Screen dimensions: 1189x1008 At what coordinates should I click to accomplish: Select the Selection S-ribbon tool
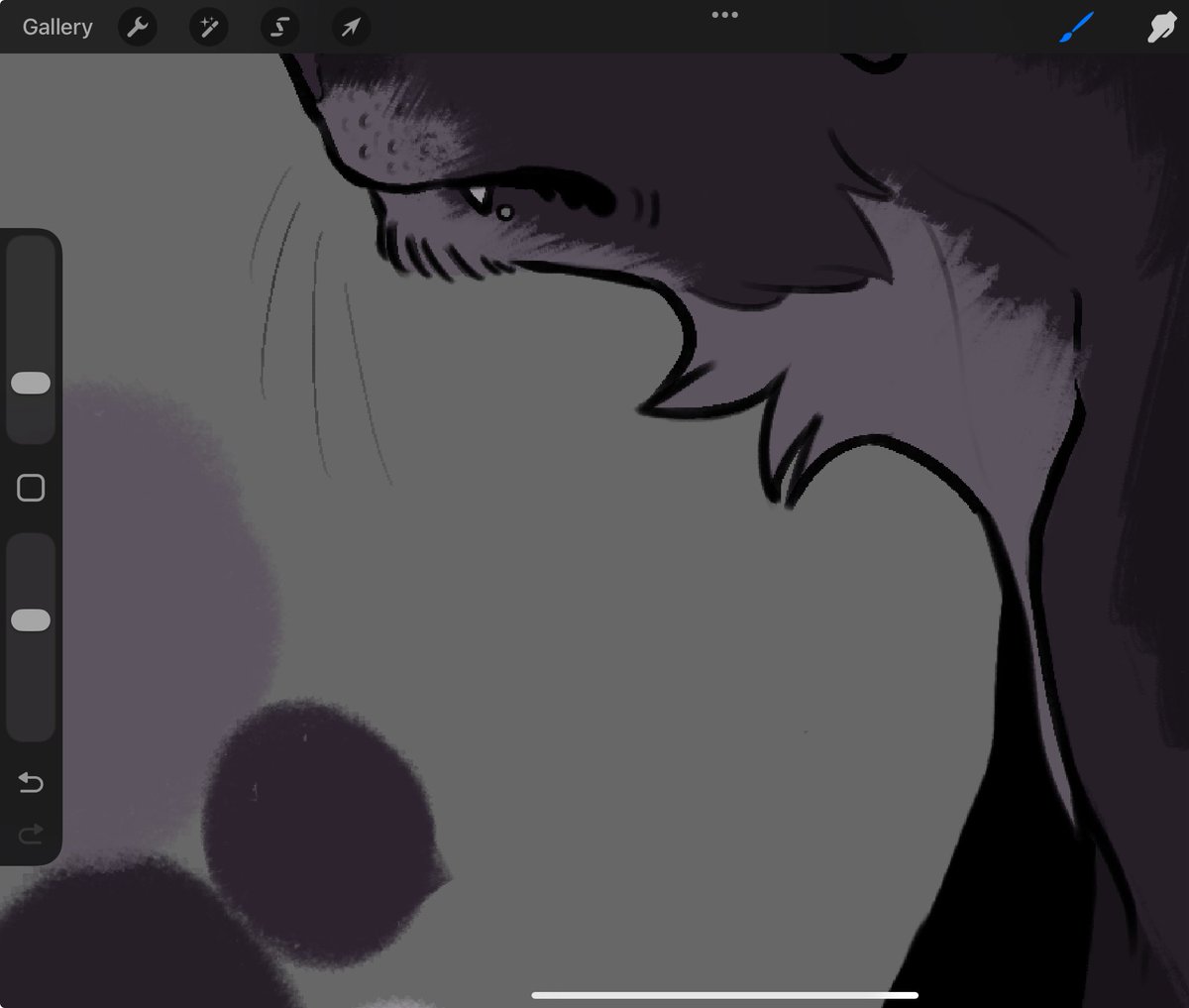click(x=280, y=27)
